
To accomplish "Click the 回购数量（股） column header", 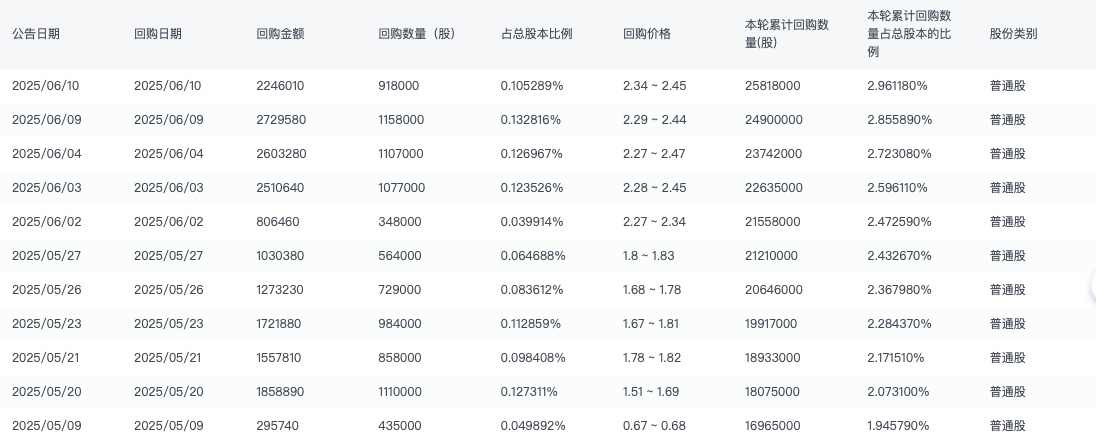I will pyautogui.click(x=417, y=34).
